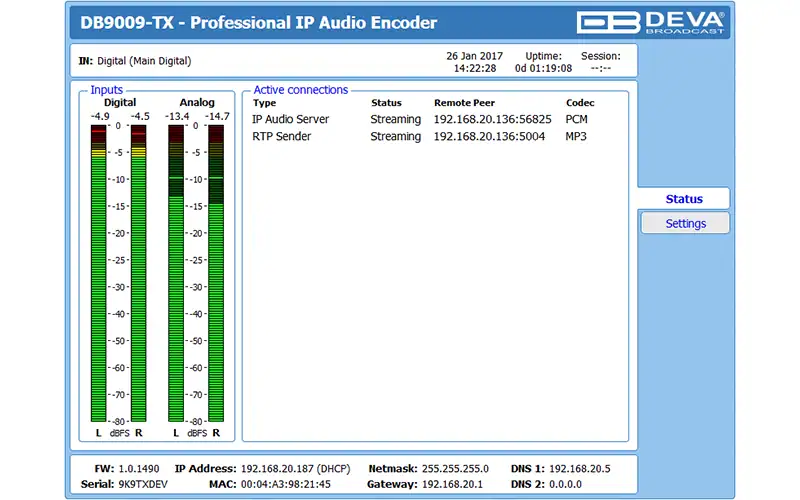Click remote peer 192.168.20.136:56825

[492, 119]
